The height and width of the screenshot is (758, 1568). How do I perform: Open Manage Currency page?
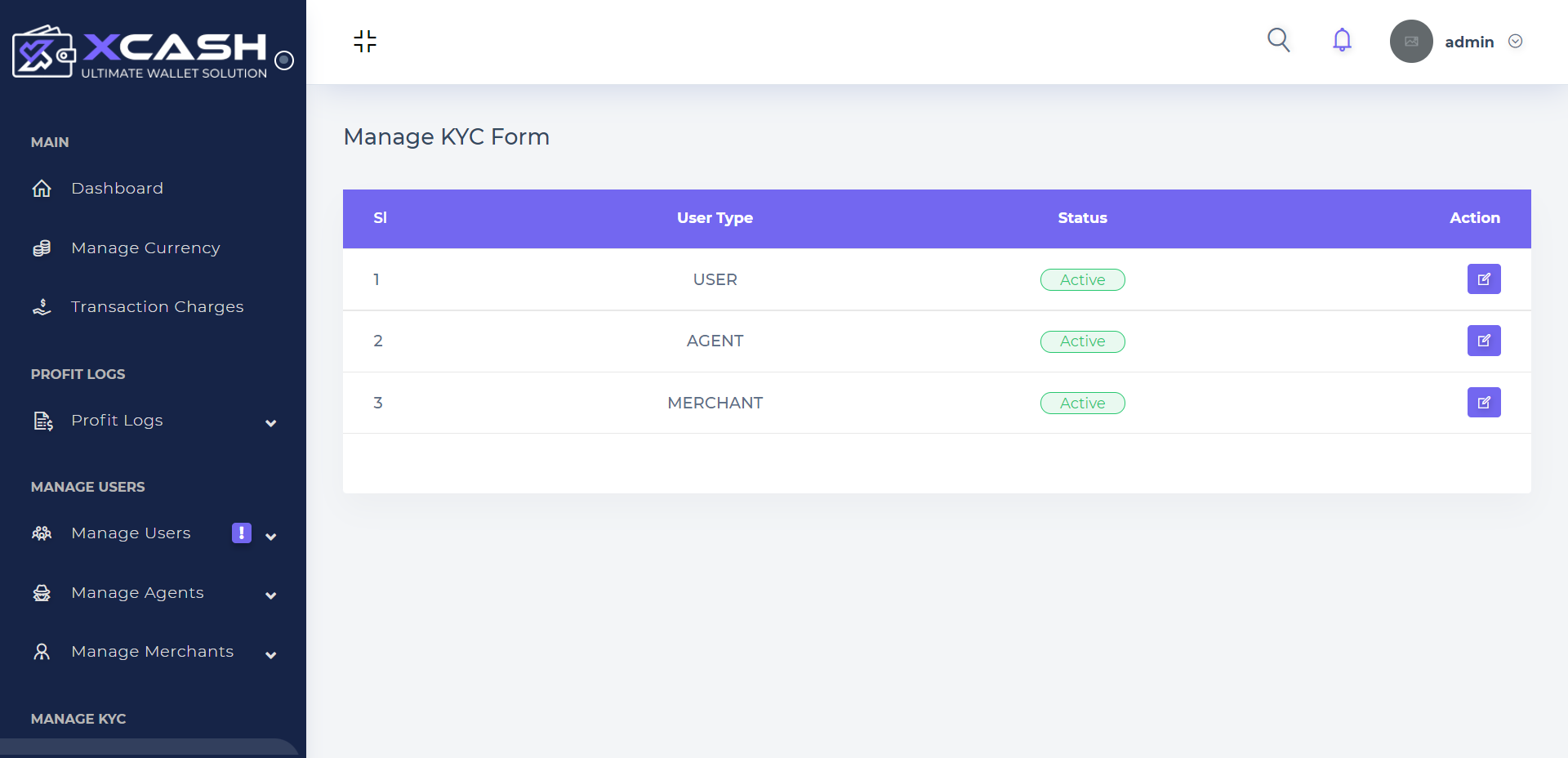(145, 248)
